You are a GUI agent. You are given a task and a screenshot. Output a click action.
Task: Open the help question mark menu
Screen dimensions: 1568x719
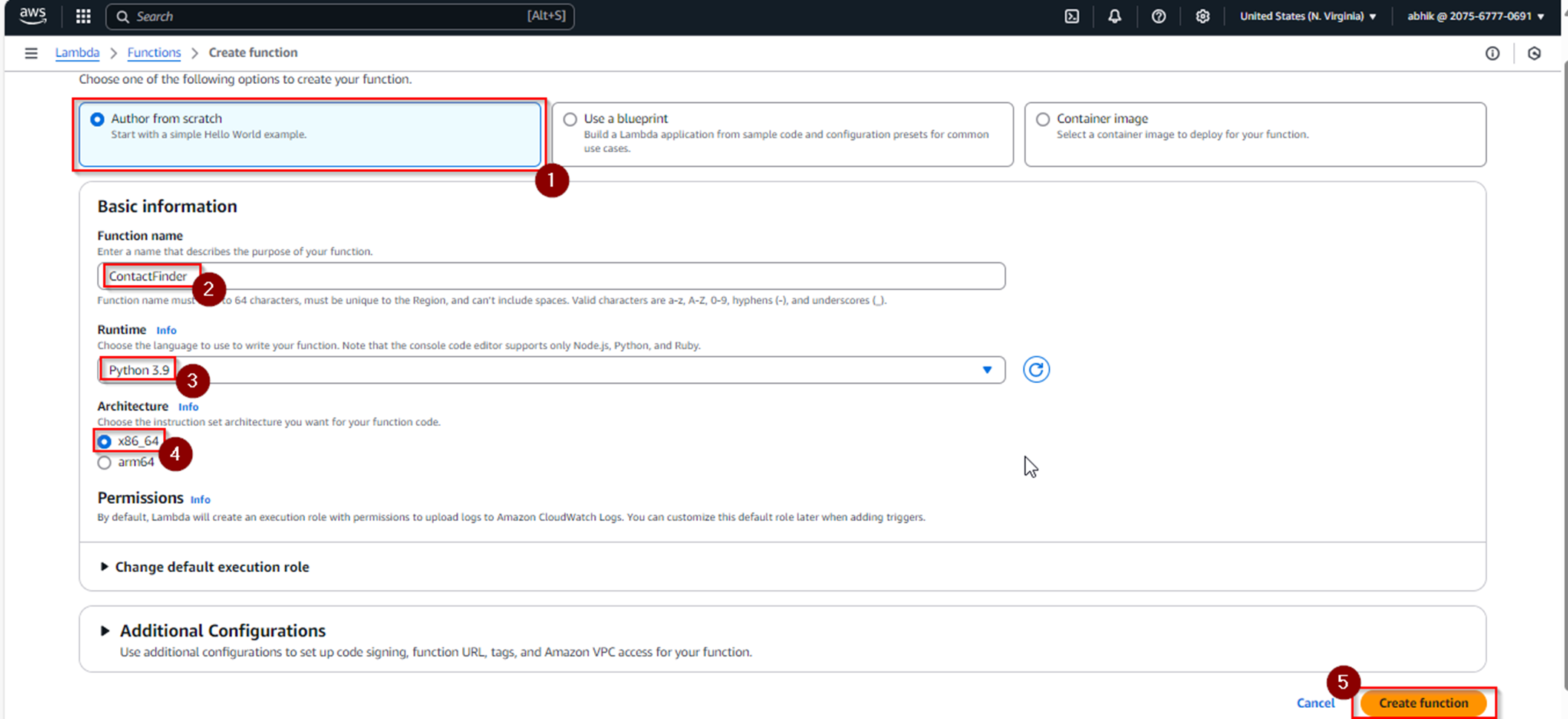coord(1158,16)
